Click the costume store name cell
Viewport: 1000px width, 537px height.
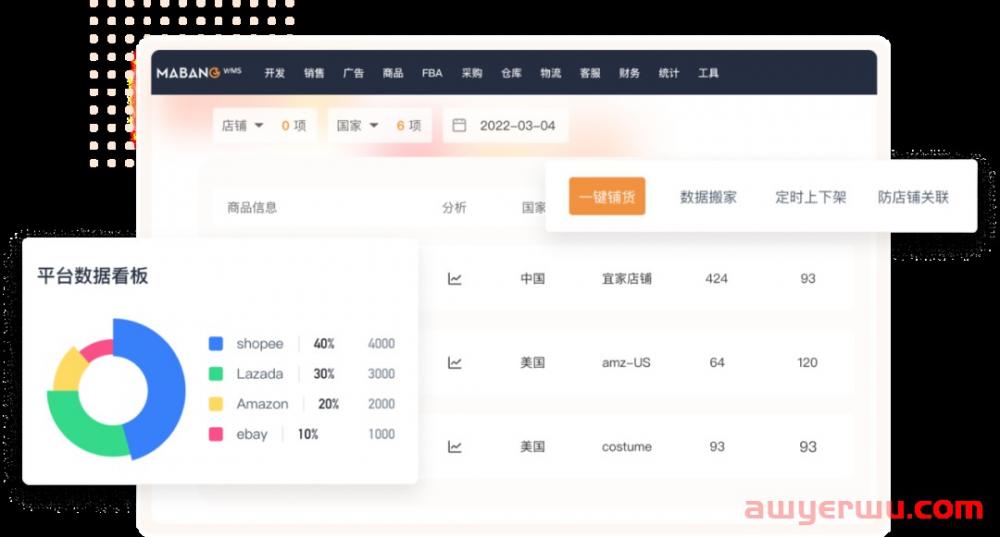(627, 447)
